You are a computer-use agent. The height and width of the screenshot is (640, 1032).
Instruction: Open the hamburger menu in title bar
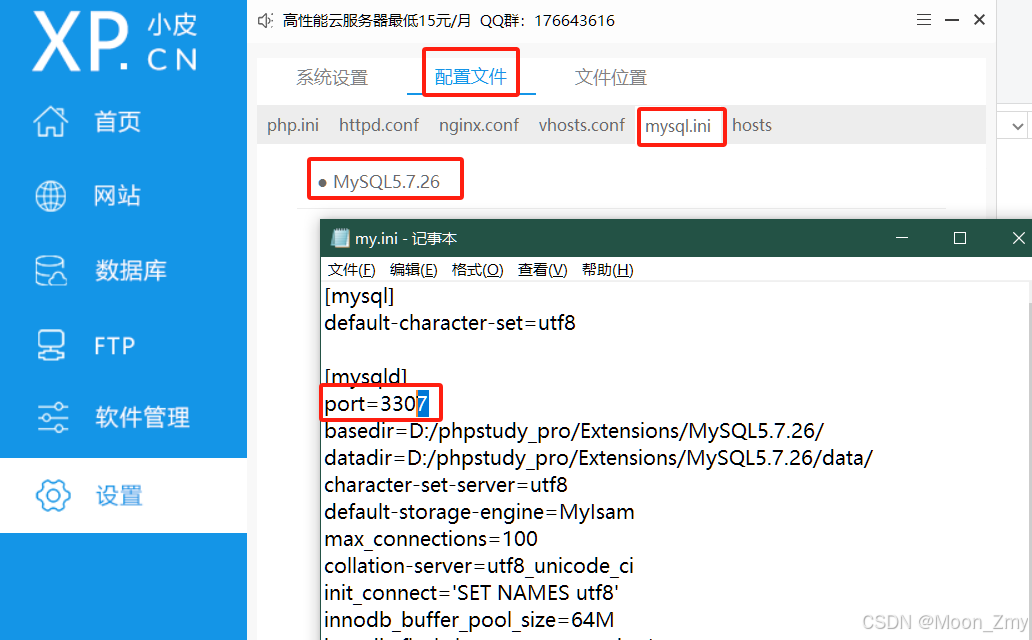pos(923,20)
